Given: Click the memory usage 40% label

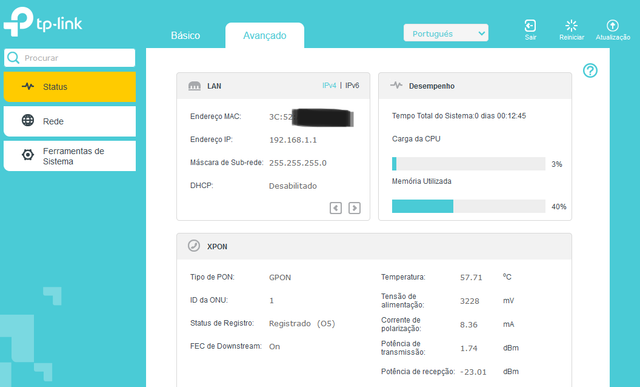Looking at the screenshot, I should (x=559, y=207).
